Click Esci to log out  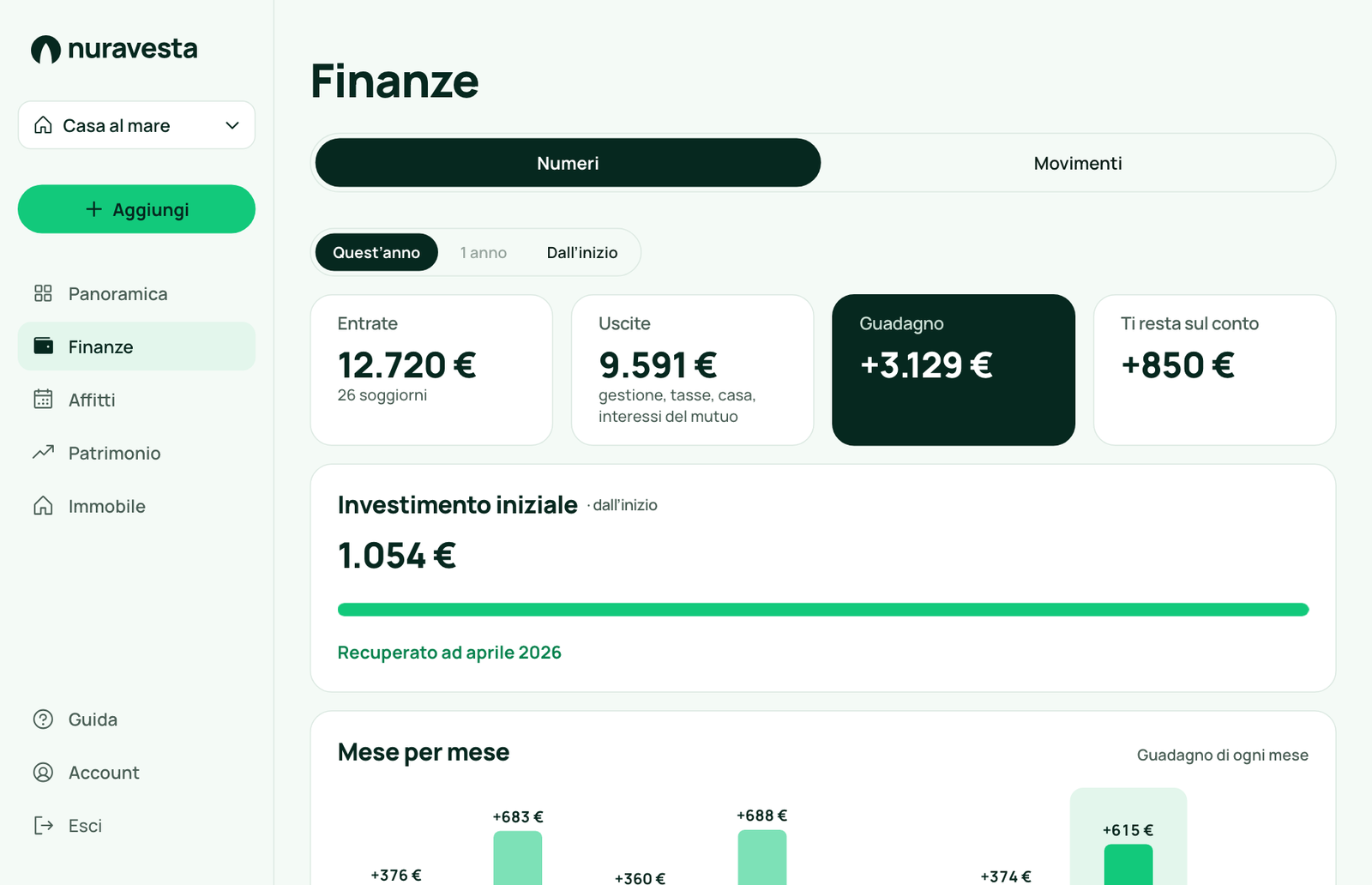136,826
